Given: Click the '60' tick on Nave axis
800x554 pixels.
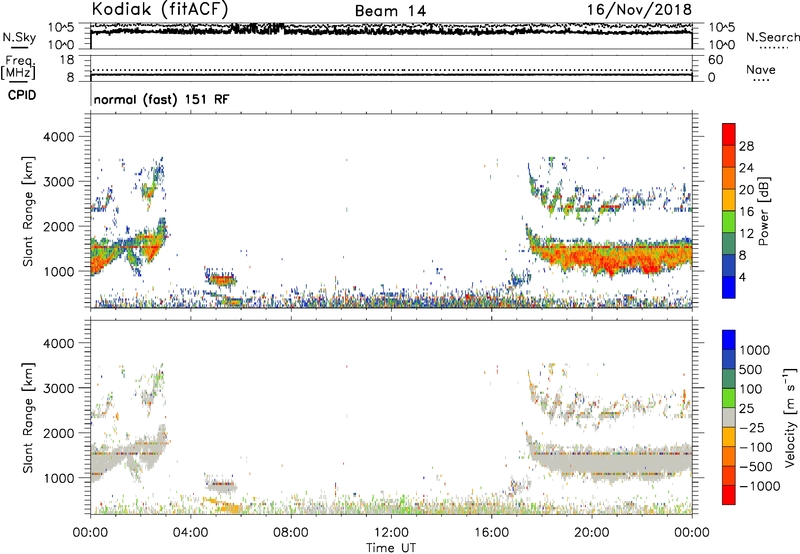Looking at the screenshot, I should 715,60.
